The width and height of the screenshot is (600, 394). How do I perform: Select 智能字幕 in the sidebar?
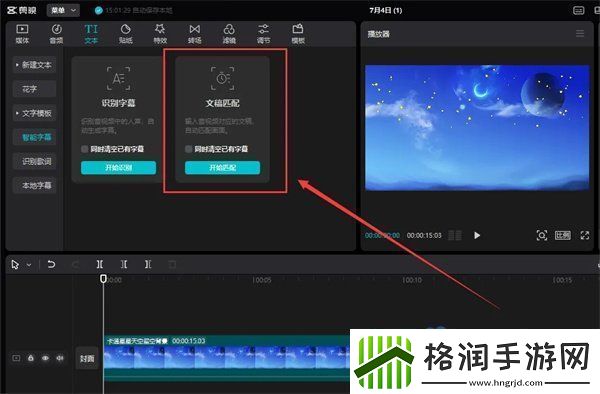(x=34, y=137)
